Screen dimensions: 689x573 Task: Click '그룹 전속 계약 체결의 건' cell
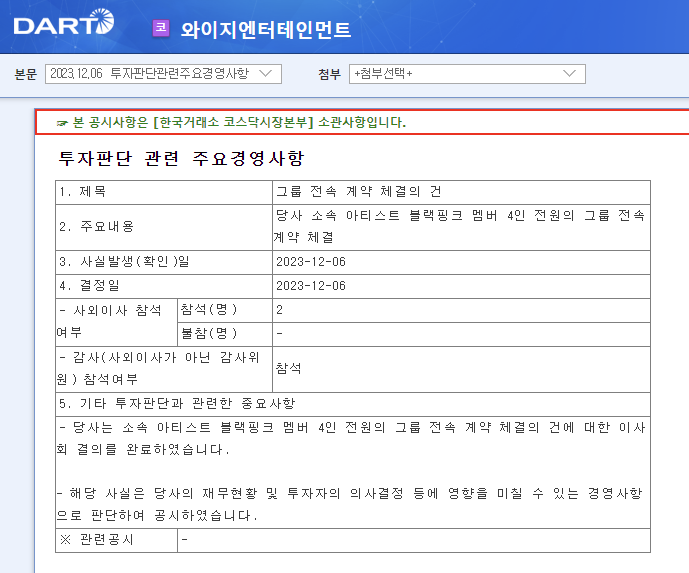tap(461, 192)
